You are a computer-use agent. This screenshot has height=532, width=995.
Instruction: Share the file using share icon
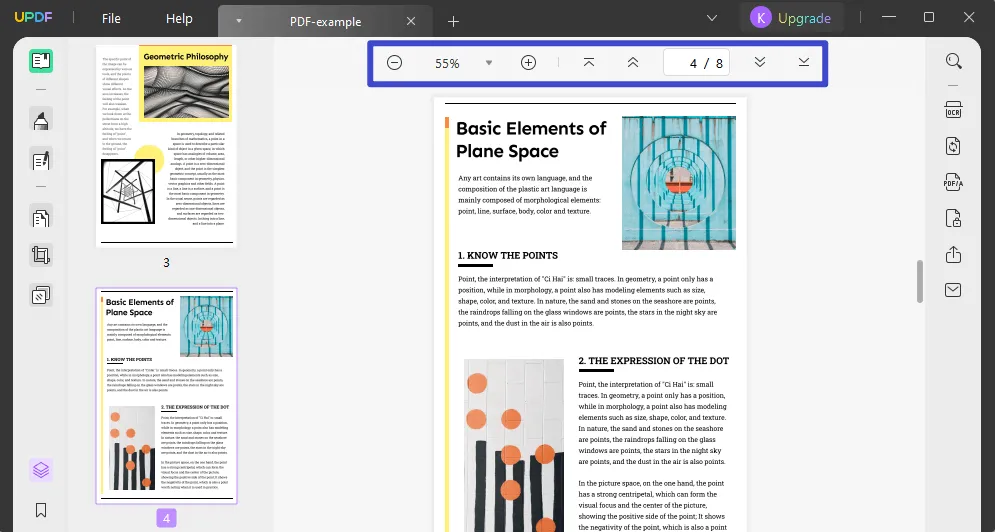[x=953, y=254]
